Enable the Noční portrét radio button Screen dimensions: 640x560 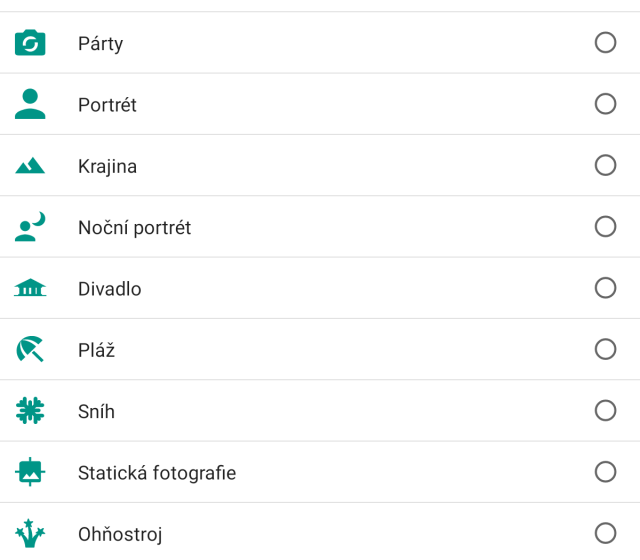coord(605,226)
